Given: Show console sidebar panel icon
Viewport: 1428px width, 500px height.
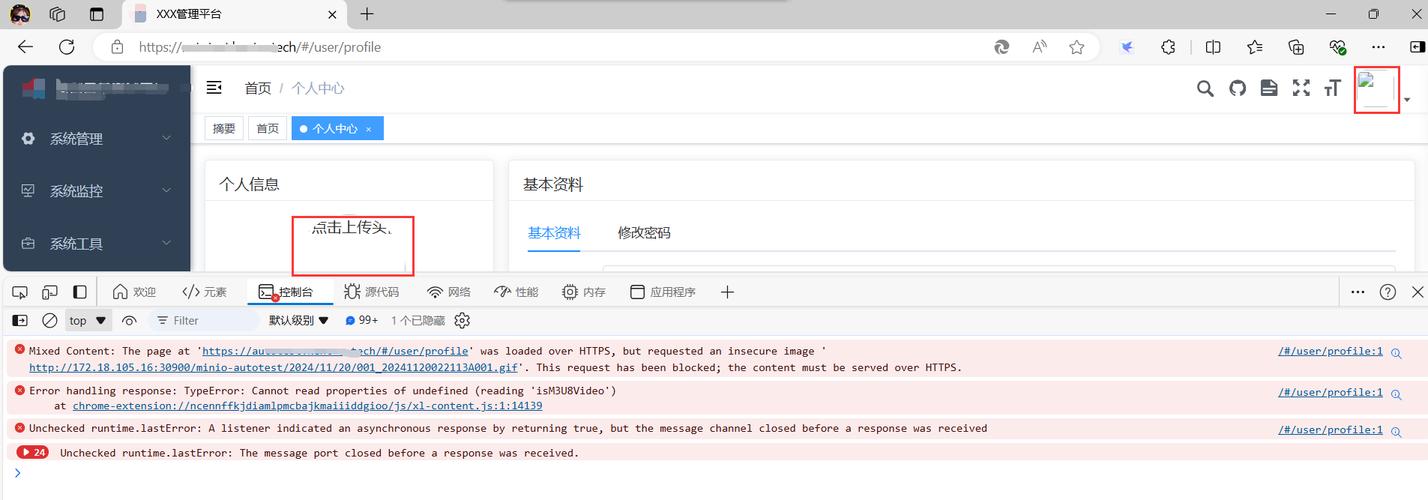Looking at the screenshot, I should (19, 321).
